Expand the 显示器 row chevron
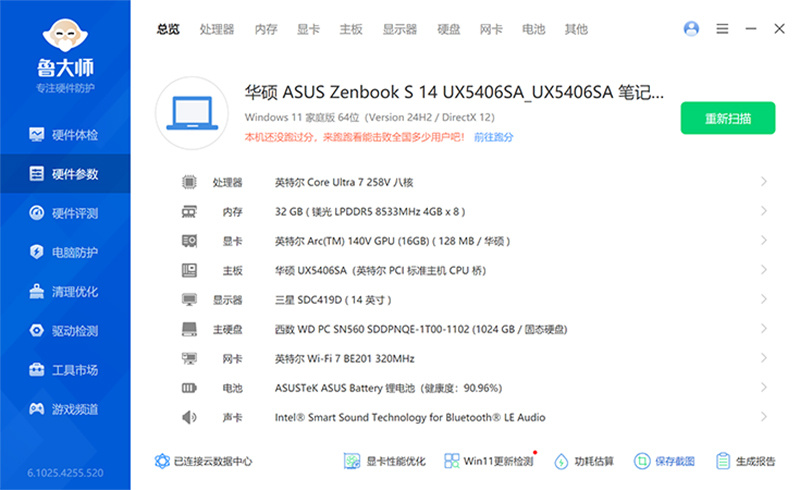Viewport: 800px width, 490px height. pos(764,299)
